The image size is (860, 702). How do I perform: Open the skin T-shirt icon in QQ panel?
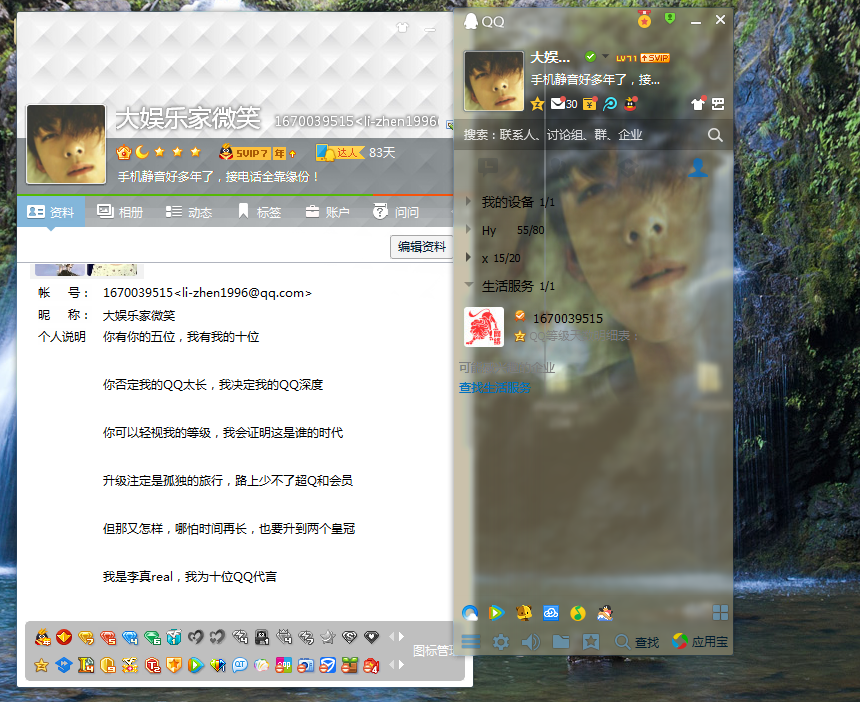(x=698, y=103)
